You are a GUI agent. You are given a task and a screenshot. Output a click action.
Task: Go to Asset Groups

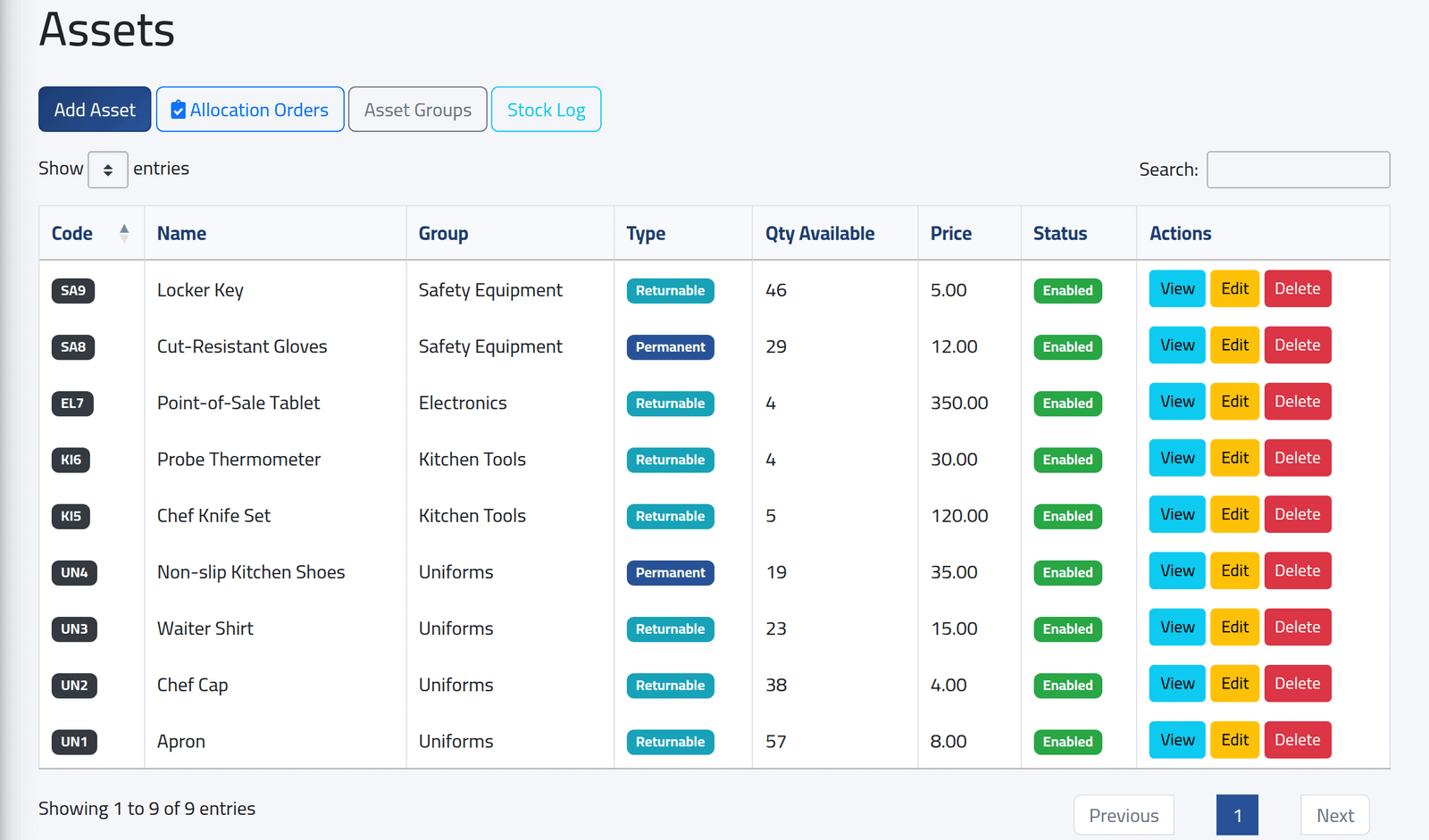(418, 110)
